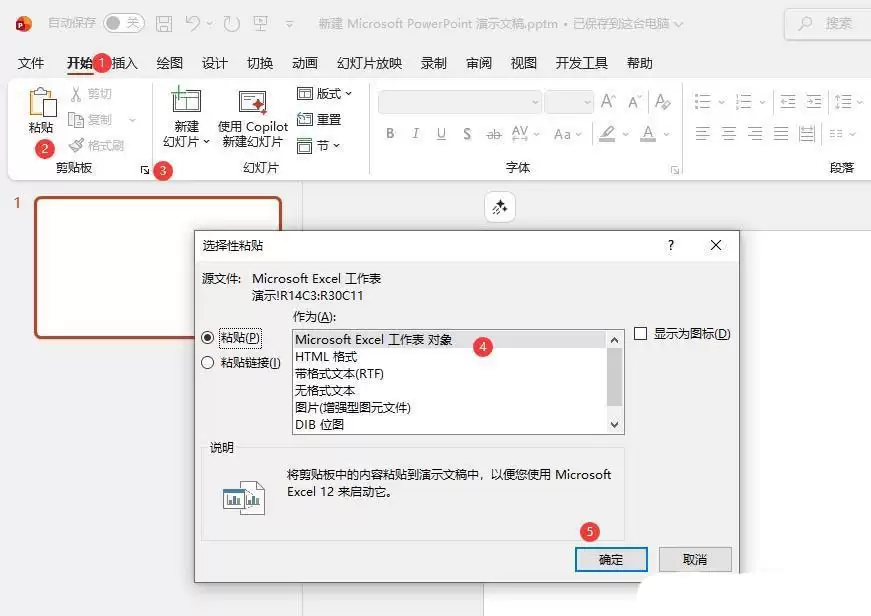Open the 版式 layout dropdown
The image size is (871, 616).
(x=324, y=93)
